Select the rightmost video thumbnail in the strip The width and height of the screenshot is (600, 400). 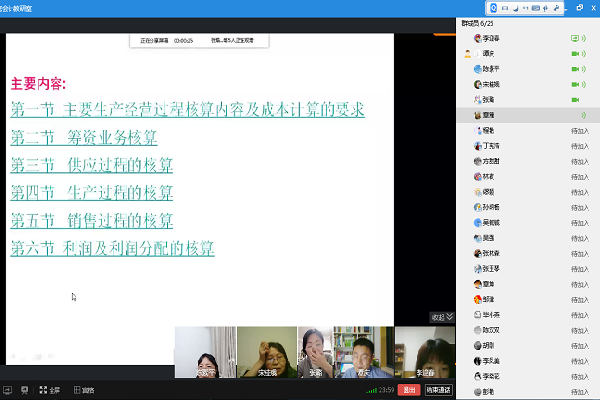(x=425, y=352)
